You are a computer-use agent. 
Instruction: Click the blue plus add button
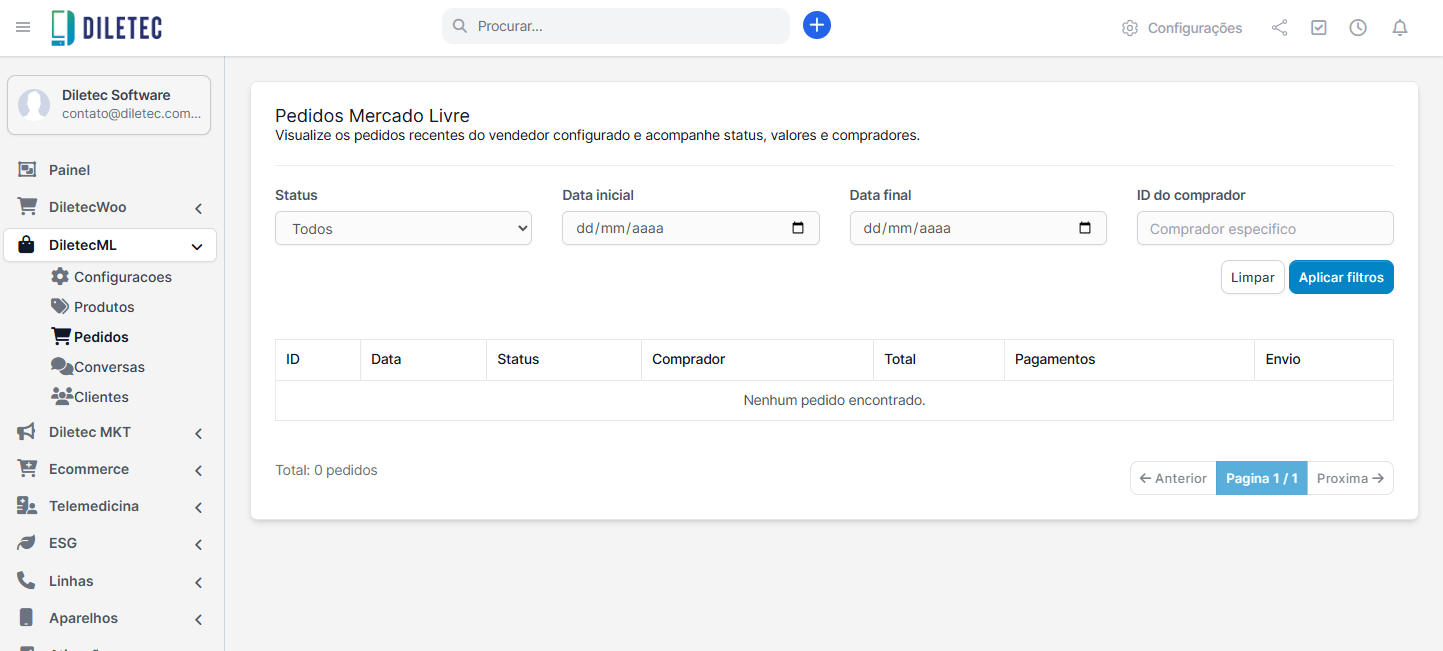pyautogui.click(x=817, y=26)
